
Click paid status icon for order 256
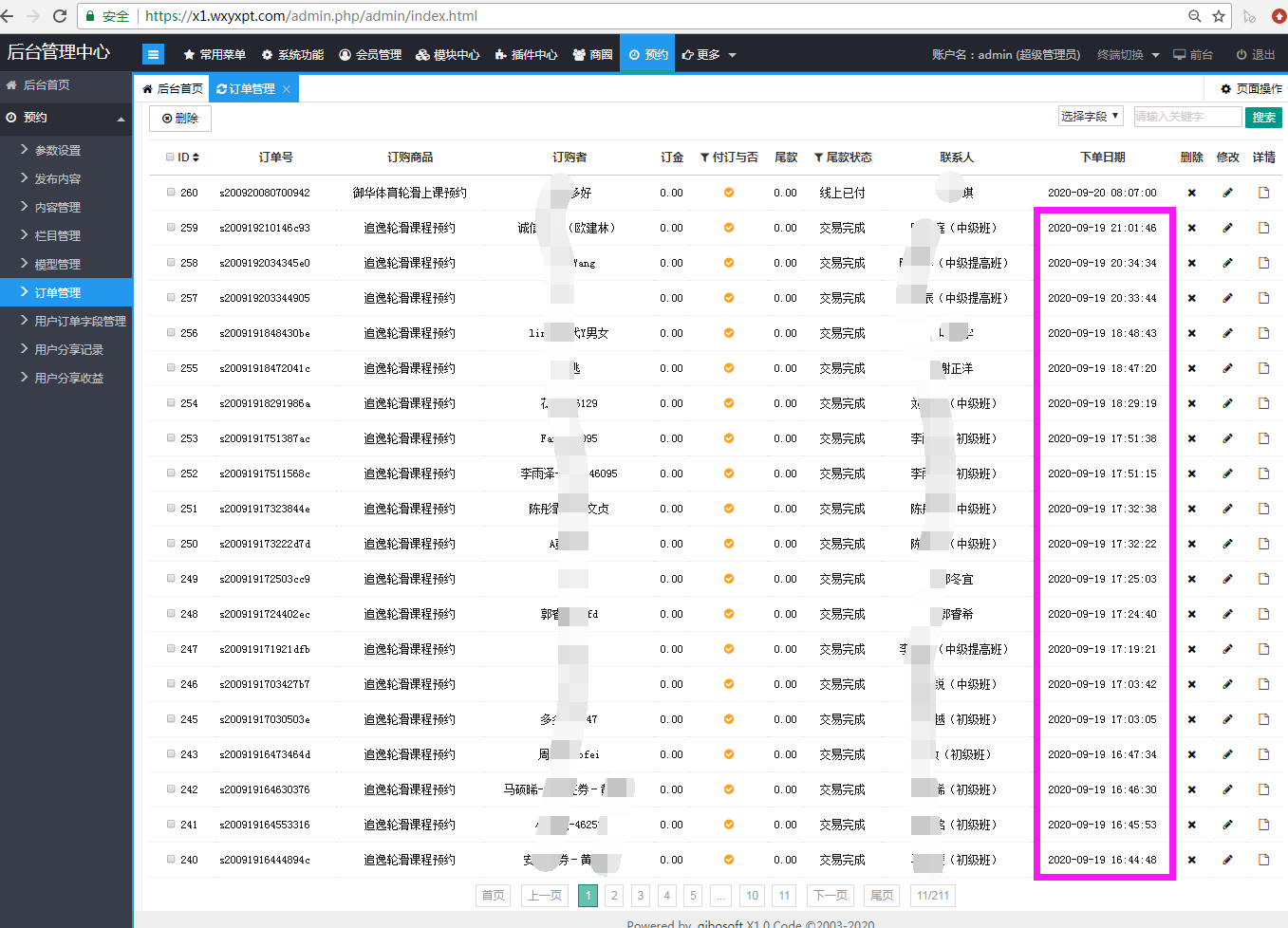(x=729, y=333)
